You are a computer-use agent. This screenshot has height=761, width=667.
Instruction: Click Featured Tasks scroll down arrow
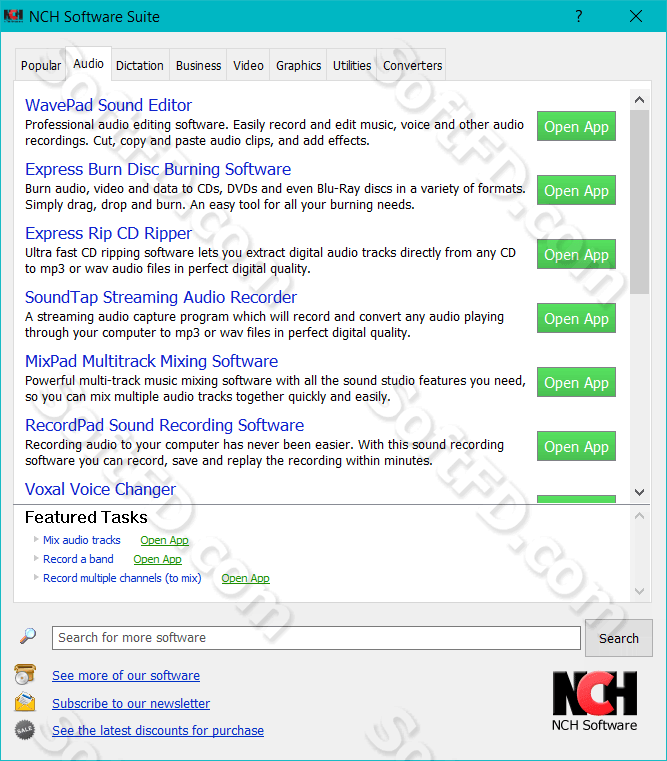point(639,591)
